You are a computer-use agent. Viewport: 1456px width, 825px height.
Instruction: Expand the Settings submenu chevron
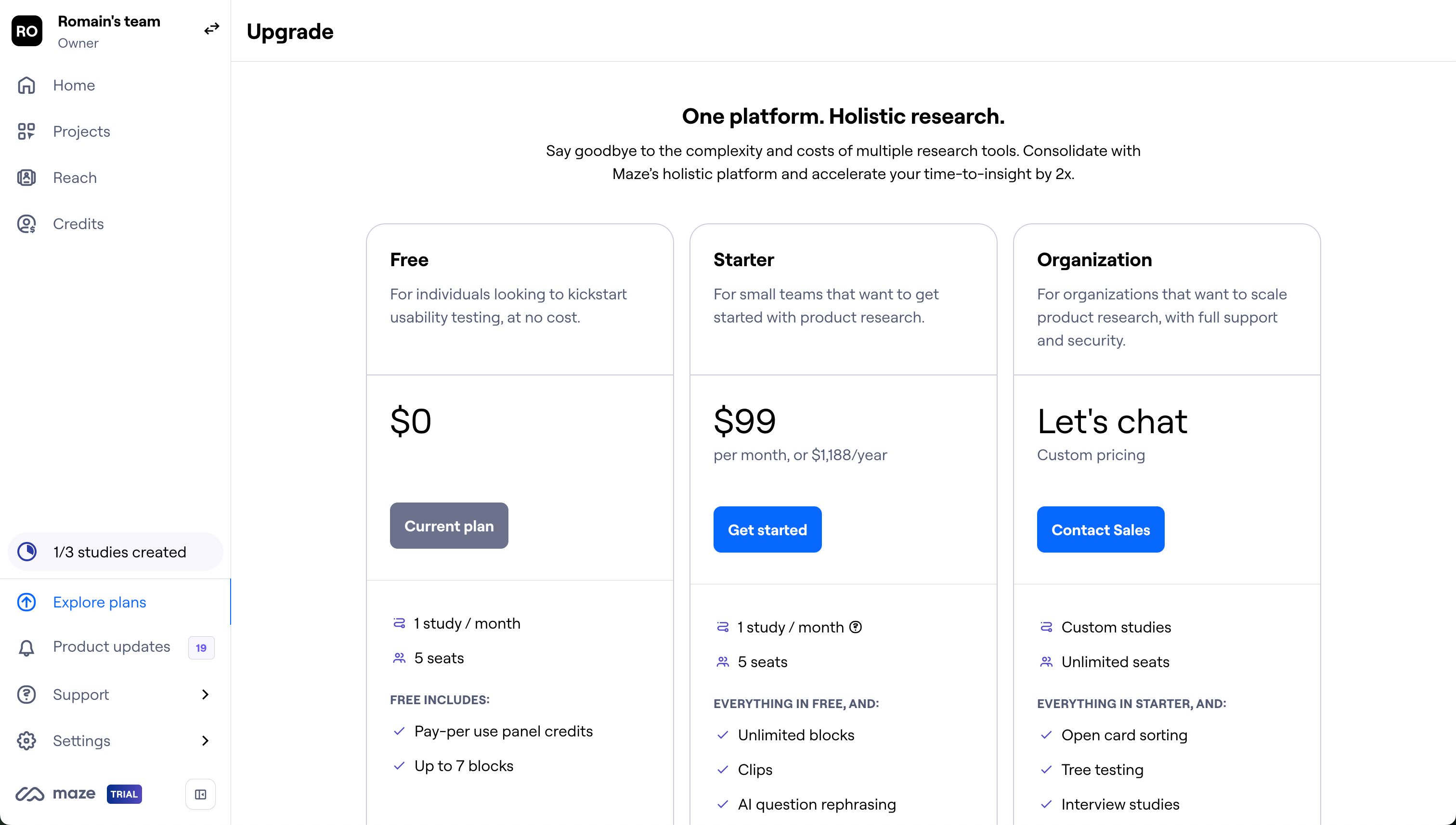click(x=205, y=741)
